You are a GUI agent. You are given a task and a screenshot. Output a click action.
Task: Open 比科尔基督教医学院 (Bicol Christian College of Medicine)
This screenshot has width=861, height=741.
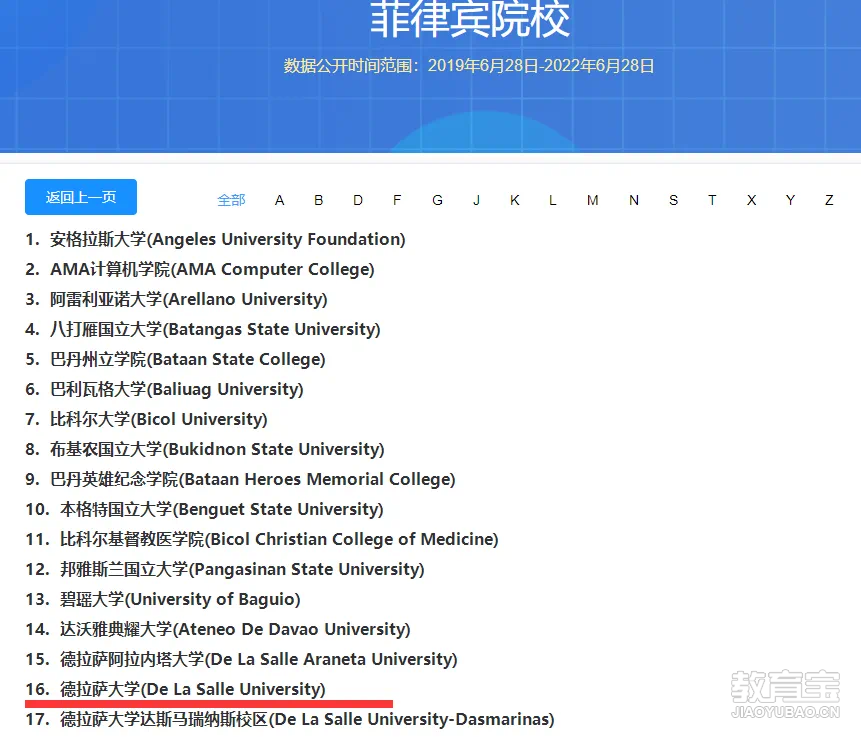pyautogui.click(x=262, y=539)
